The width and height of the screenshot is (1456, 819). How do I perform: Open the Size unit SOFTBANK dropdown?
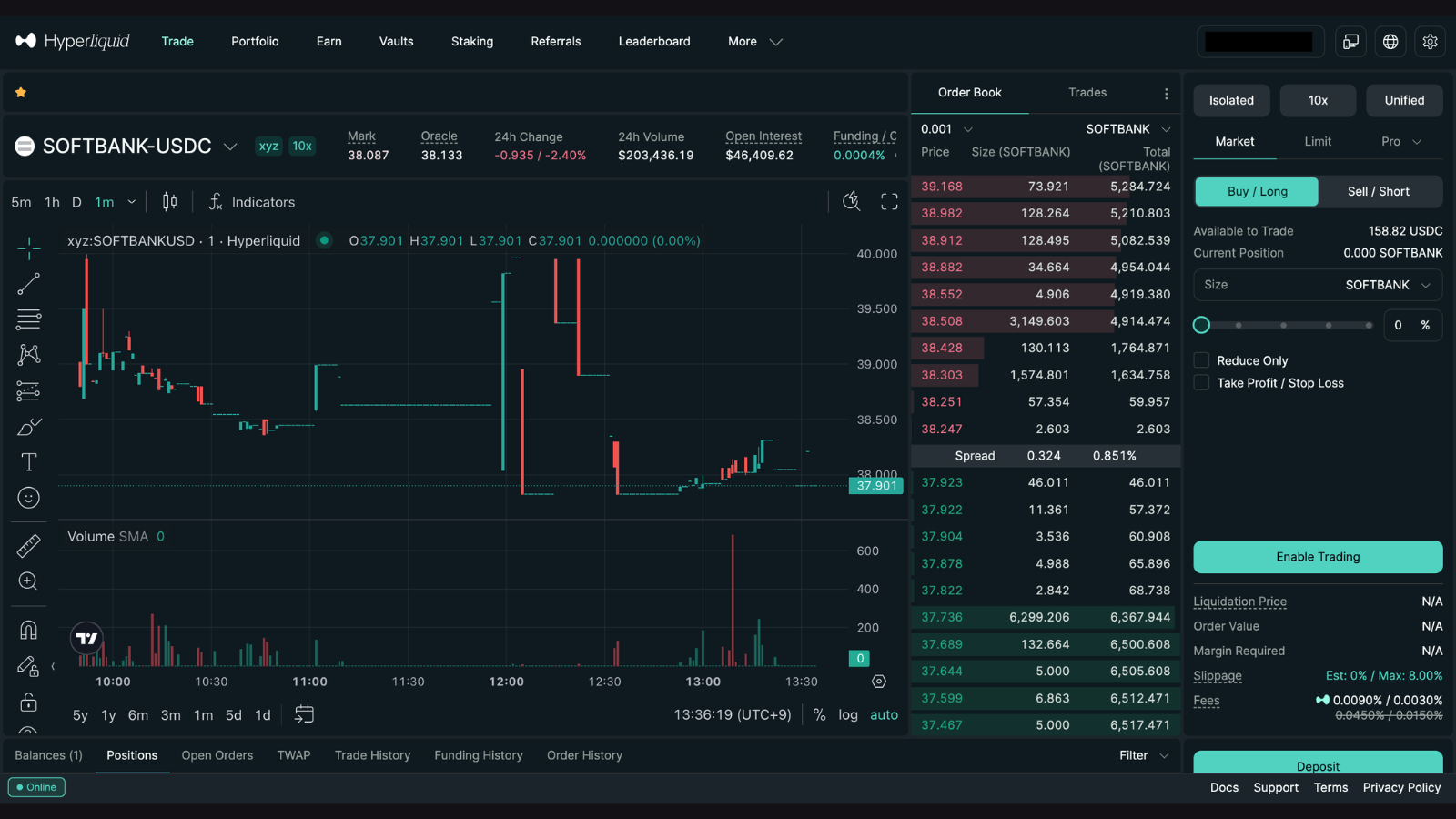[1388, 285]
